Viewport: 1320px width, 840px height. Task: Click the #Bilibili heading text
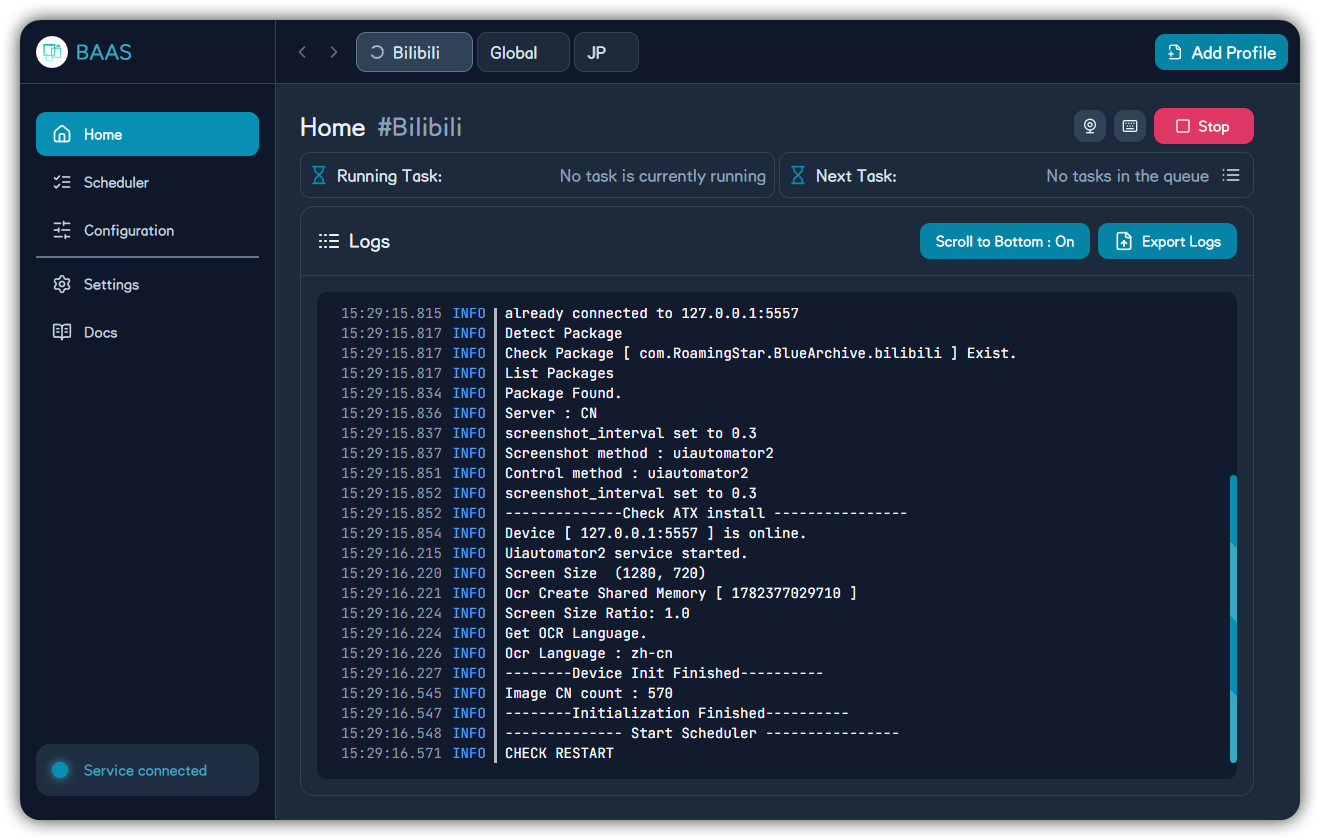coord(420,127)
